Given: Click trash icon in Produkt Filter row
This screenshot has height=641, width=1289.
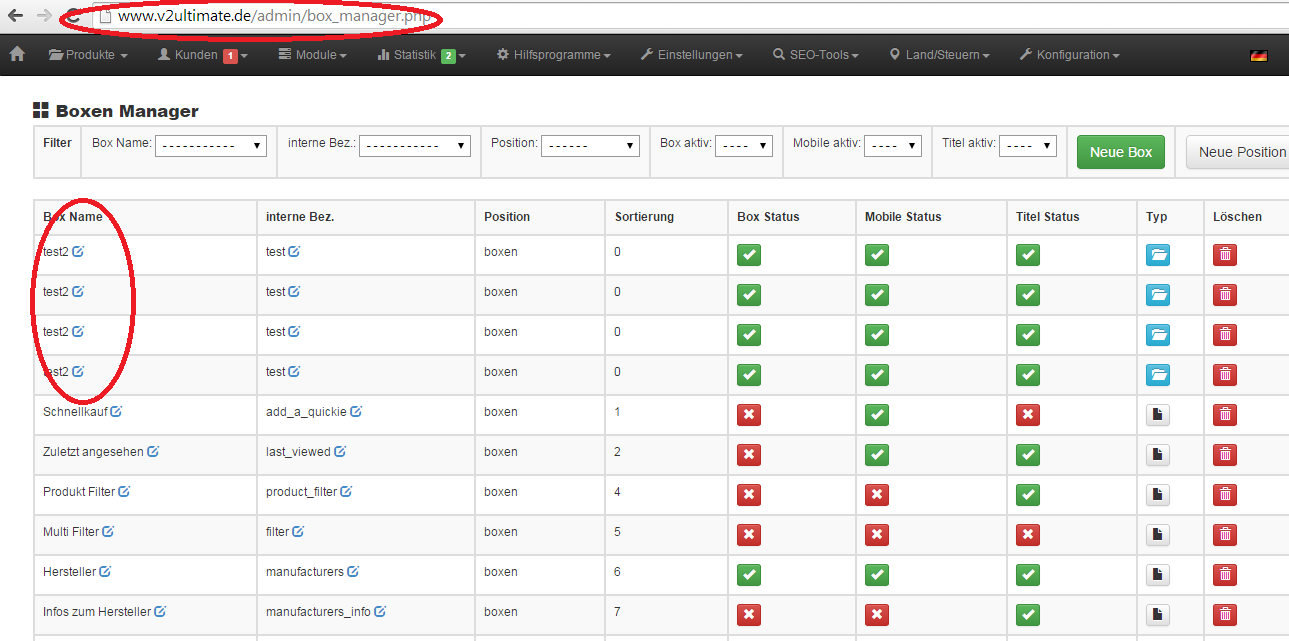Looking at the screenshot, I should pyautogui.click(x=1225, y=495).
